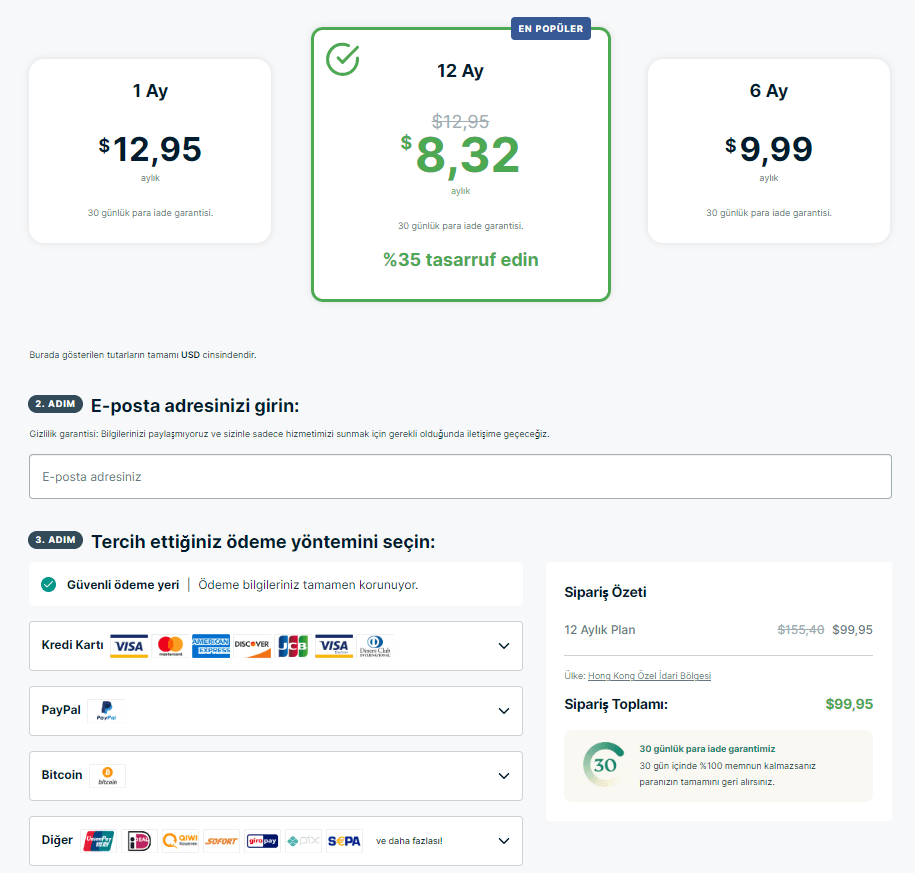Open the Hong Kong Özel İdari Bölgesi link
Viewport: 915px width, 873px height.
pyautogui.click(x=649, y=676)
